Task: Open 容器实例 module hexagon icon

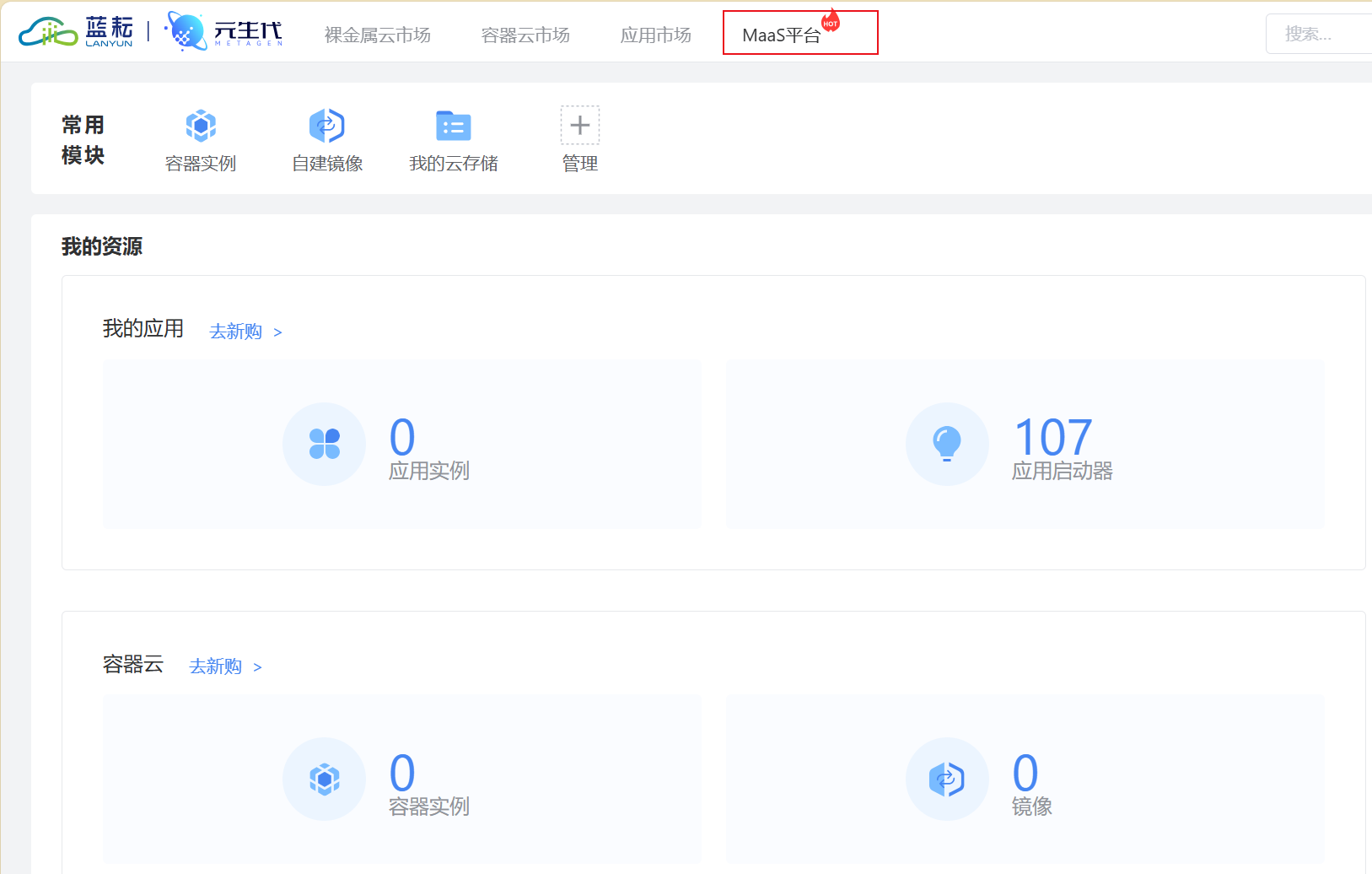Action: [x=201, y=126]
